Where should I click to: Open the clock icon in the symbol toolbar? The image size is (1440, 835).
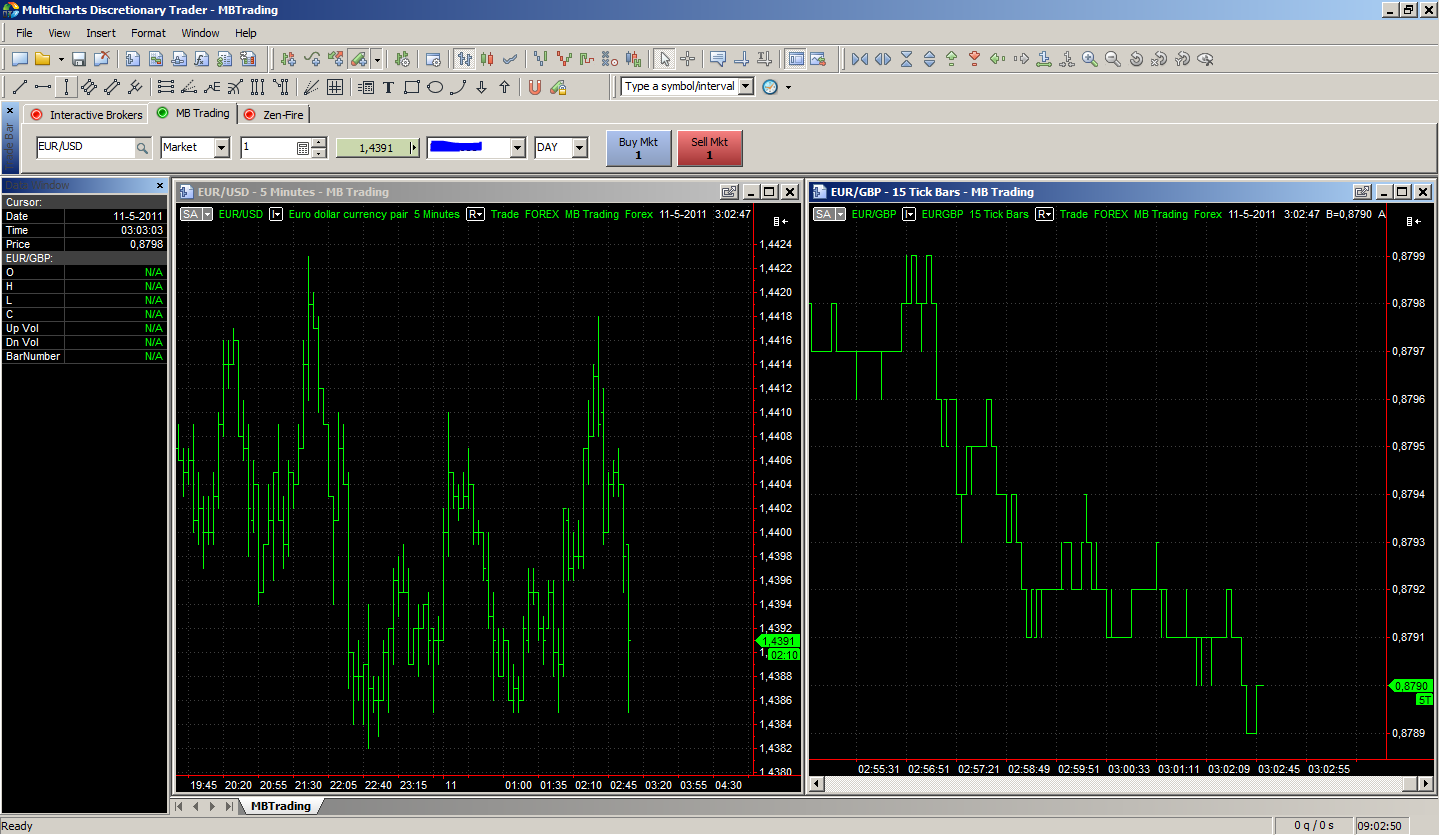(x=769, y=87)
